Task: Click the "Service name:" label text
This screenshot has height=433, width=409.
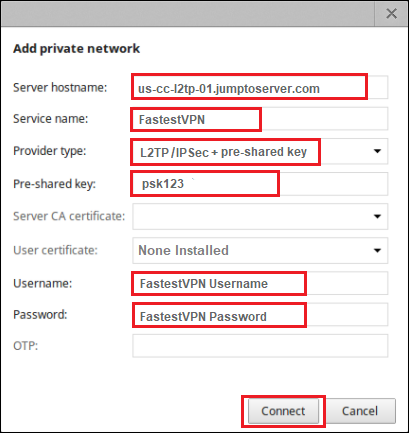Action: (x=51, y=119)
